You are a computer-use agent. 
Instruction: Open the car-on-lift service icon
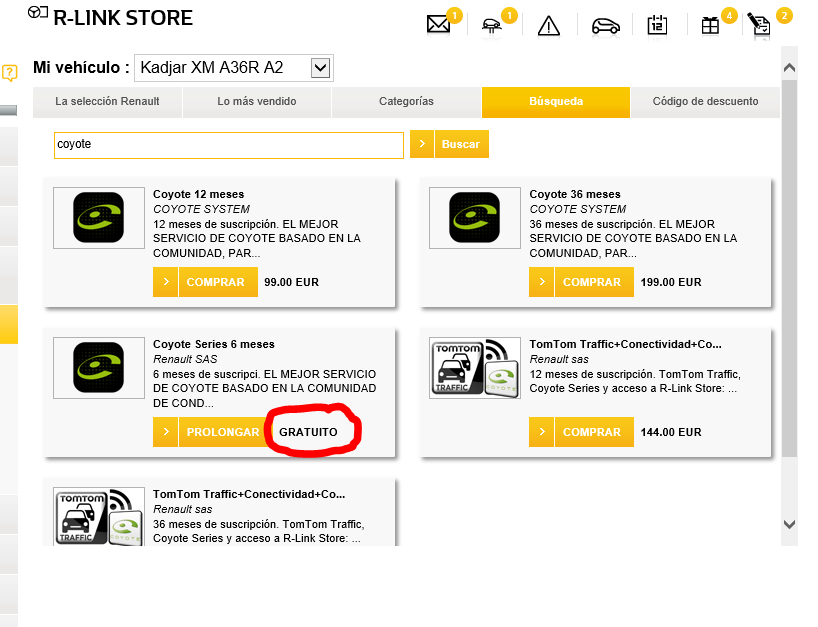[x=492, y=25]
